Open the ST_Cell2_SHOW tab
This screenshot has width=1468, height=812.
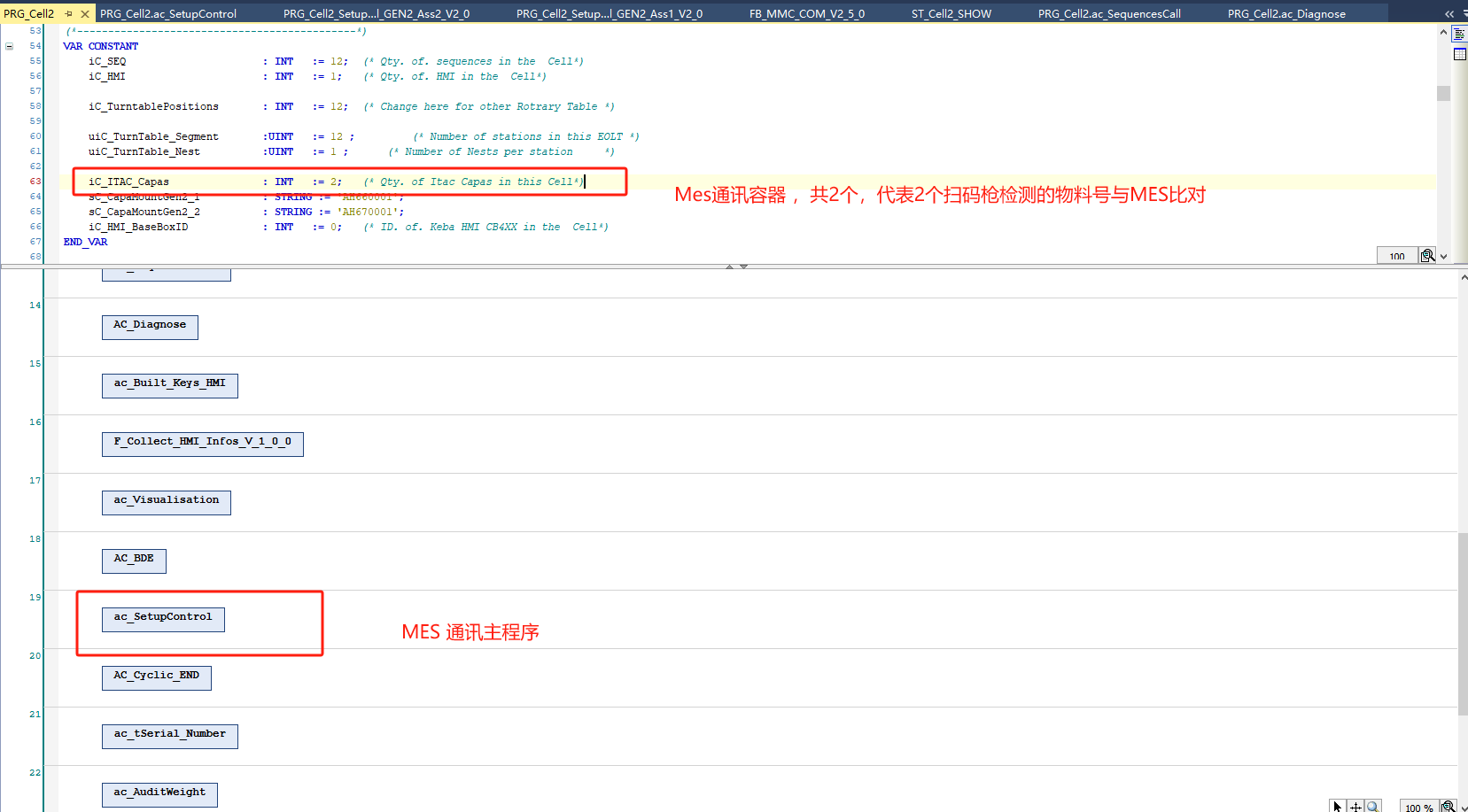pos(951,13)
